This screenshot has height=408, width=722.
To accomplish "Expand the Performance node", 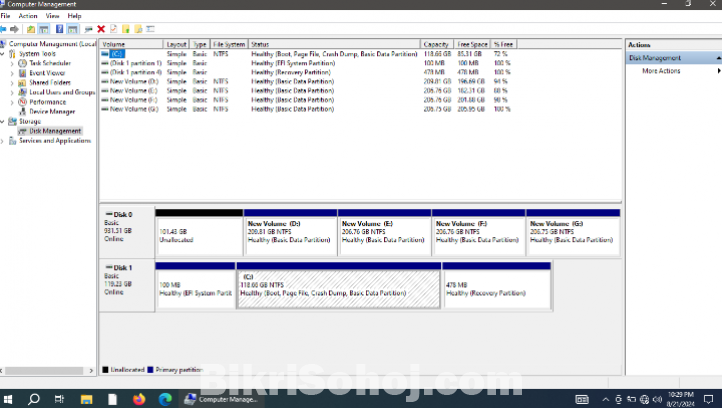I will point(12,102).
